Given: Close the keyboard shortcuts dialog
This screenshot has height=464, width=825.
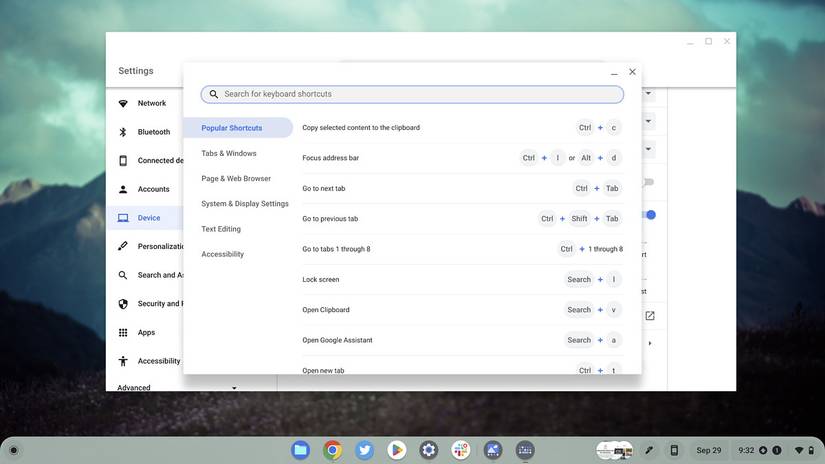Looking at the screenshot, I should click(632, 72).
